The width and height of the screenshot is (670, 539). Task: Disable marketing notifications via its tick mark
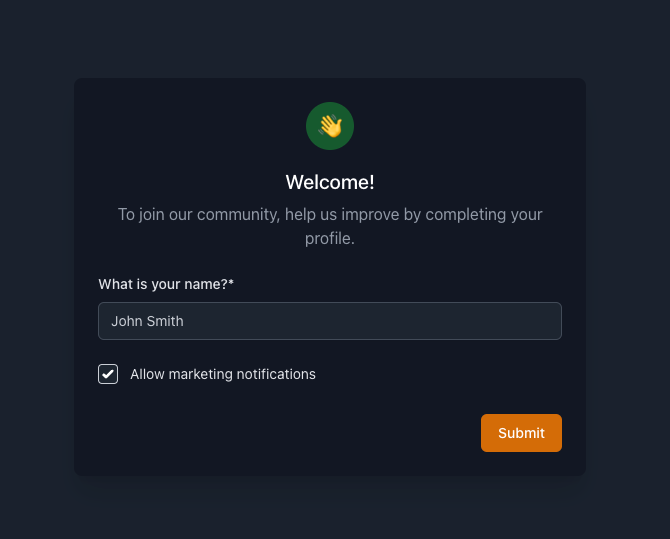pos(108,374)
